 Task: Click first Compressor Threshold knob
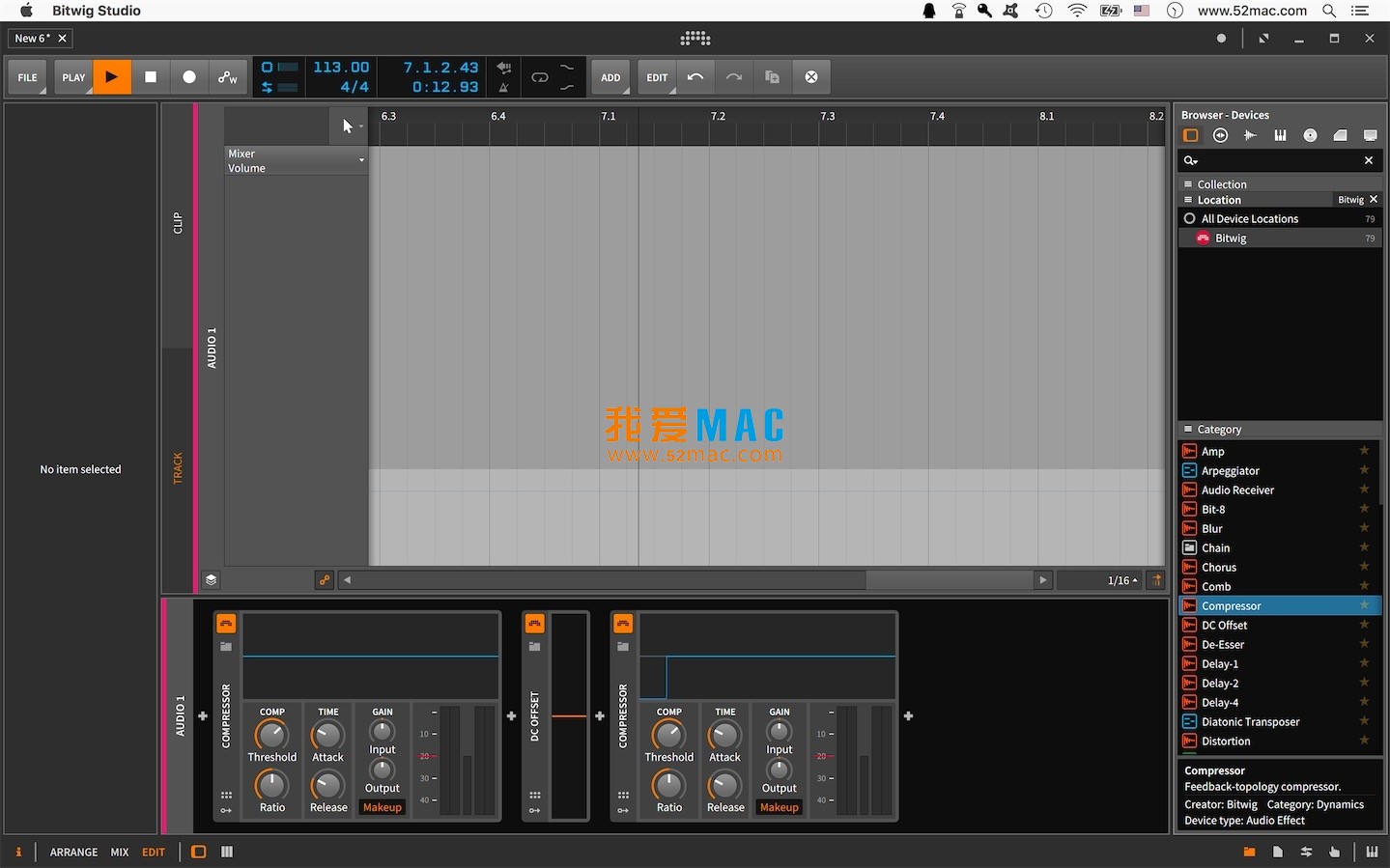pyautogui.click(x=272, y=736)
